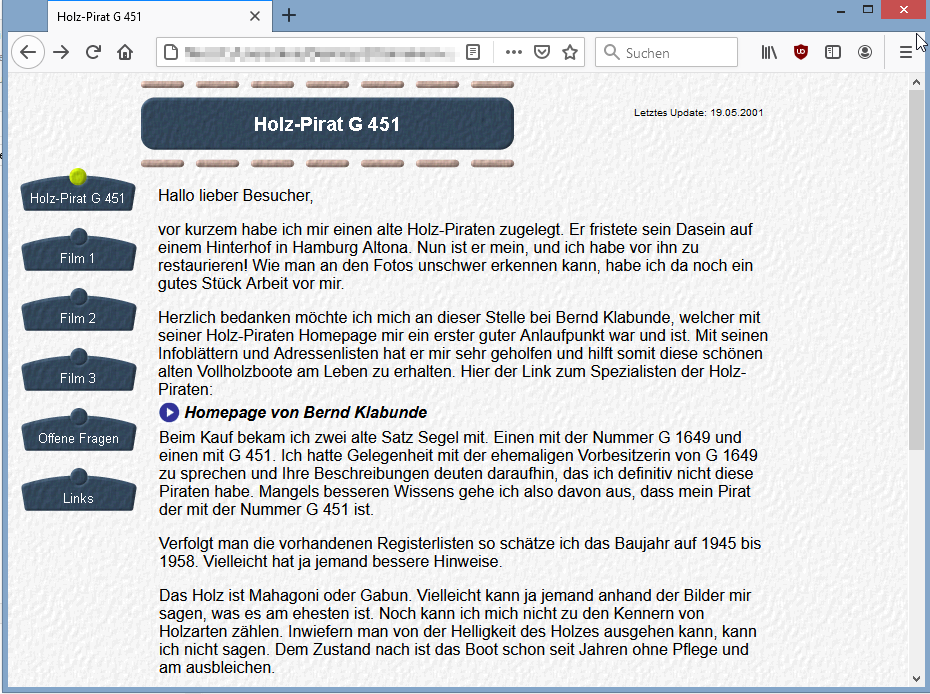The image size is (930, 694).
Task: Close the browser window
Action: (x=904, y=10)
